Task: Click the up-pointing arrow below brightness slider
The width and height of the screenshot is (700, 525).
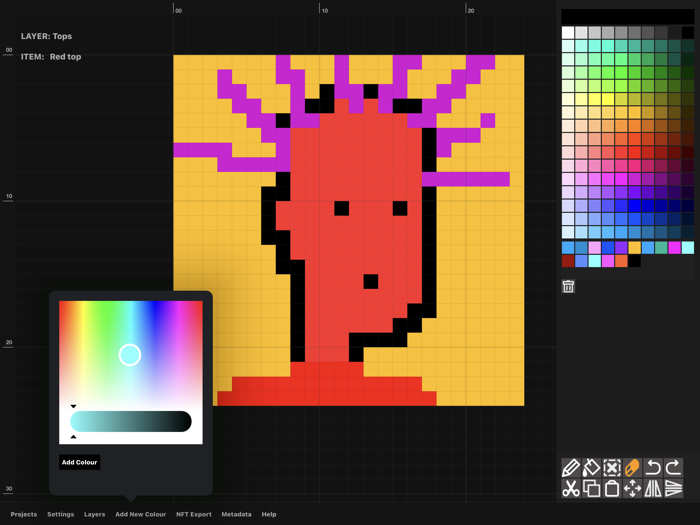Action: [73, 437]
